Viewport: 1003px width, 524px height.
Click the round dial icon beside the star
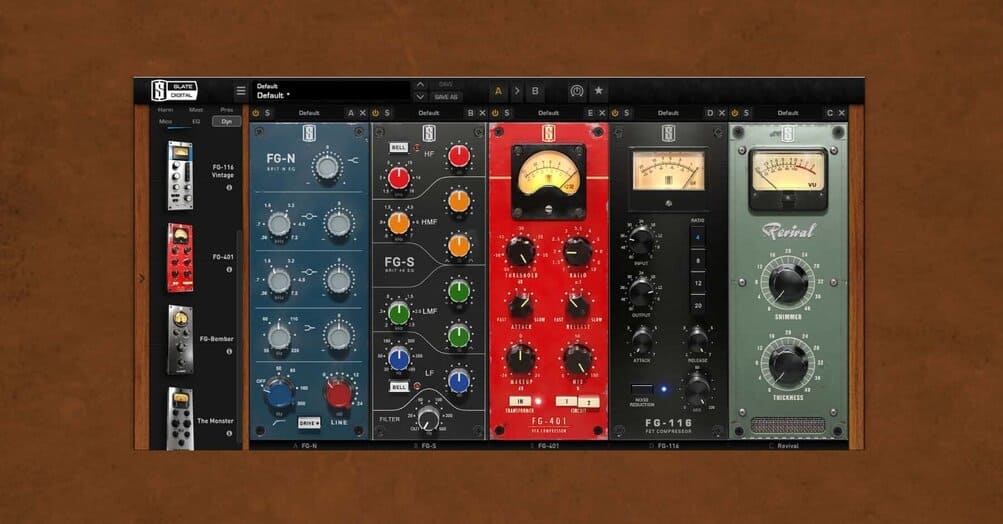click(x=577, y=91)
